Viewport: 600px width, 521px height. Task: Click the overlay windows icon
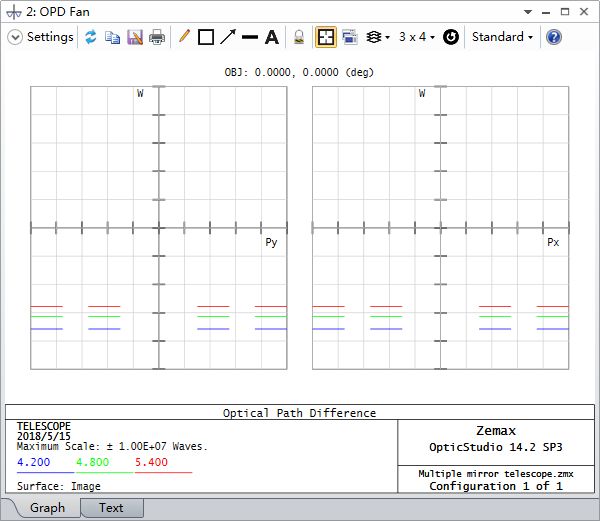[350, 37]
